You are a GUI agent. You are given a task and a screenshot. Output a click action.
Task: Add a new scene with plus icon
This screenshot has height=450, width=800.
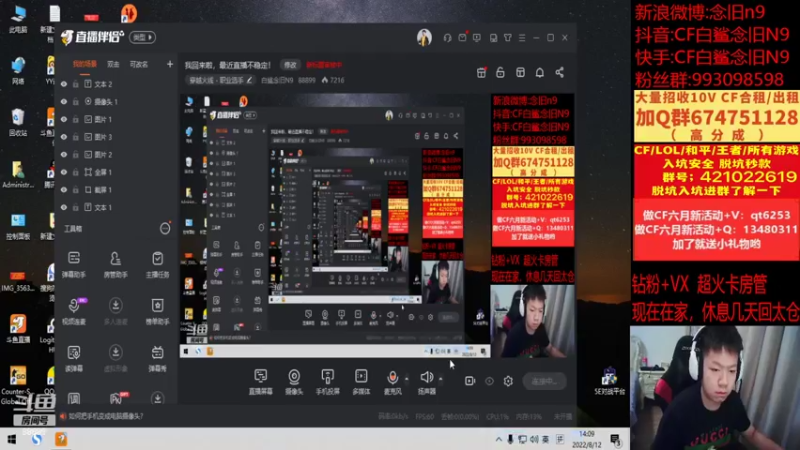[170, 64]
